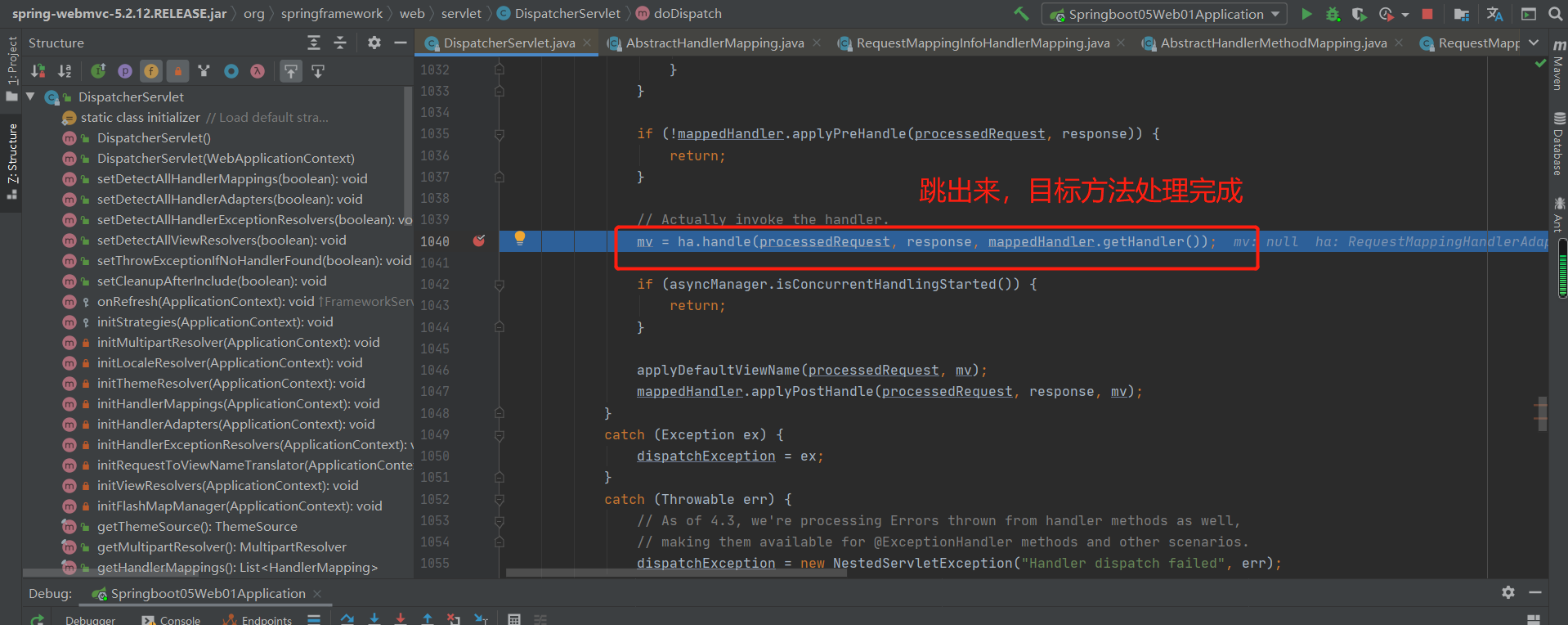This screenshot has height=625, width=1568.
Task: Open the Springboot05Web01Application run configuration dropdown
Action: click(x=1164, y=14)
